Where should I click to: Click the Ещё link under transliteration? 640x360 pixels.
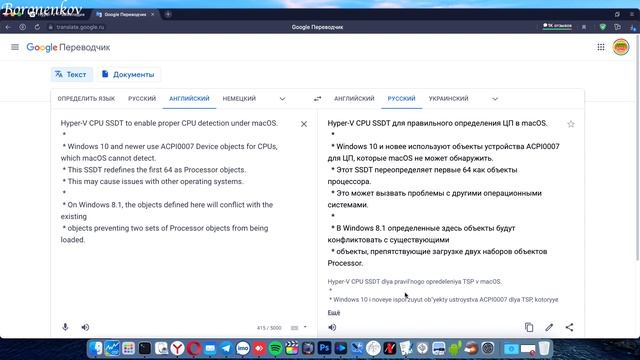pyautogui.click(x=334, y=313)
